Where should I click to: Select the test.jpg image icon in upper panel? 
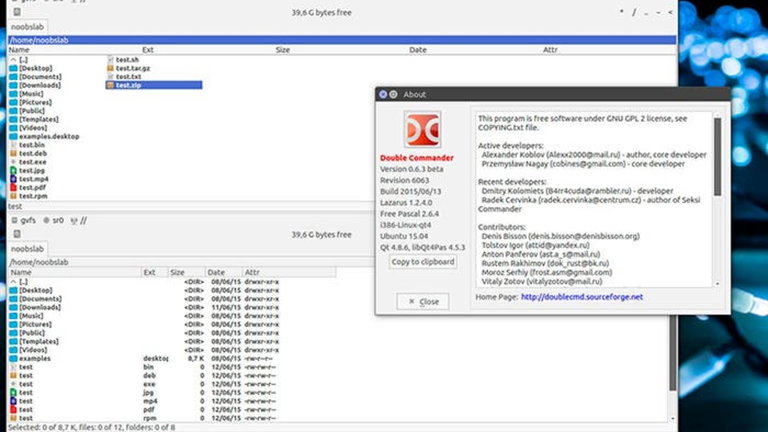point(13,170)
